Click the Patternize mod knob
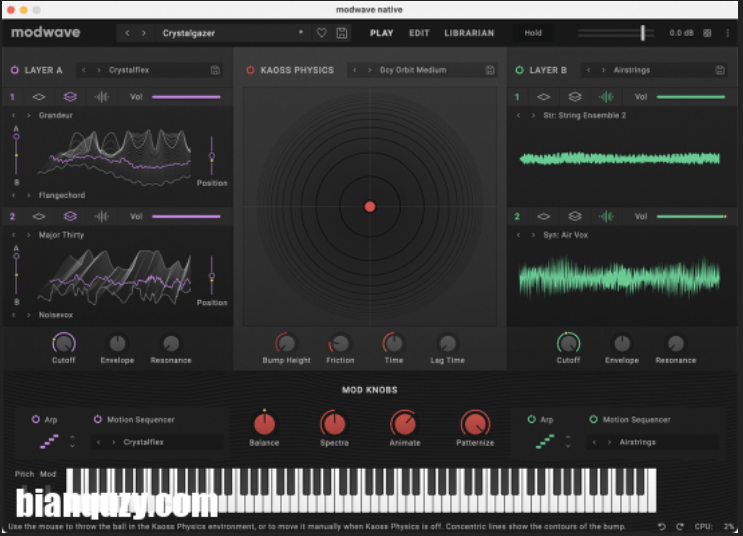 point(475,423)
